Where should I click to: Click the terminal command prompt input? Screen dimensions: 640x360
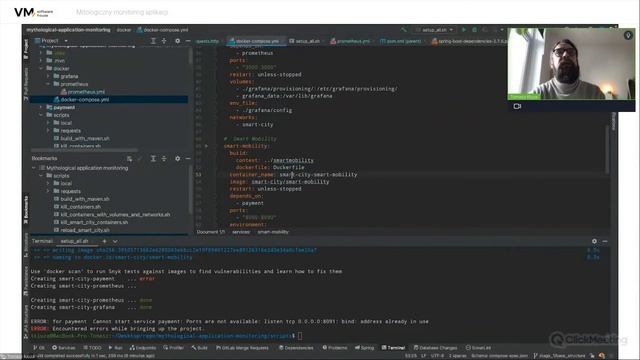coord(300,336)
